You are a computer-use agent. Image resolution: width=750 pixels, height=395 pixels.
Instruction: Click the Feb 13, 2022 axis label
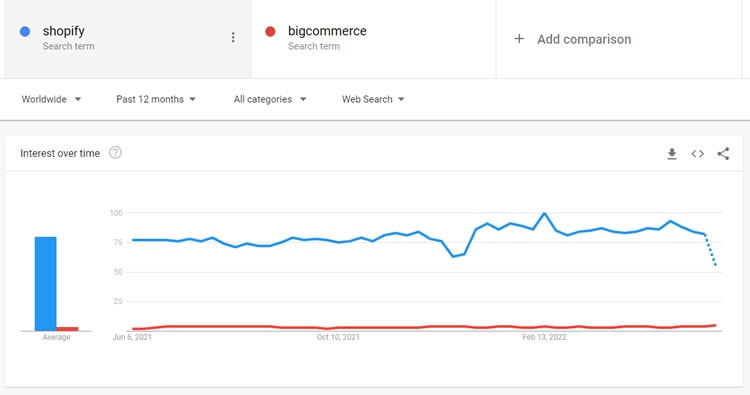point(544,337)
